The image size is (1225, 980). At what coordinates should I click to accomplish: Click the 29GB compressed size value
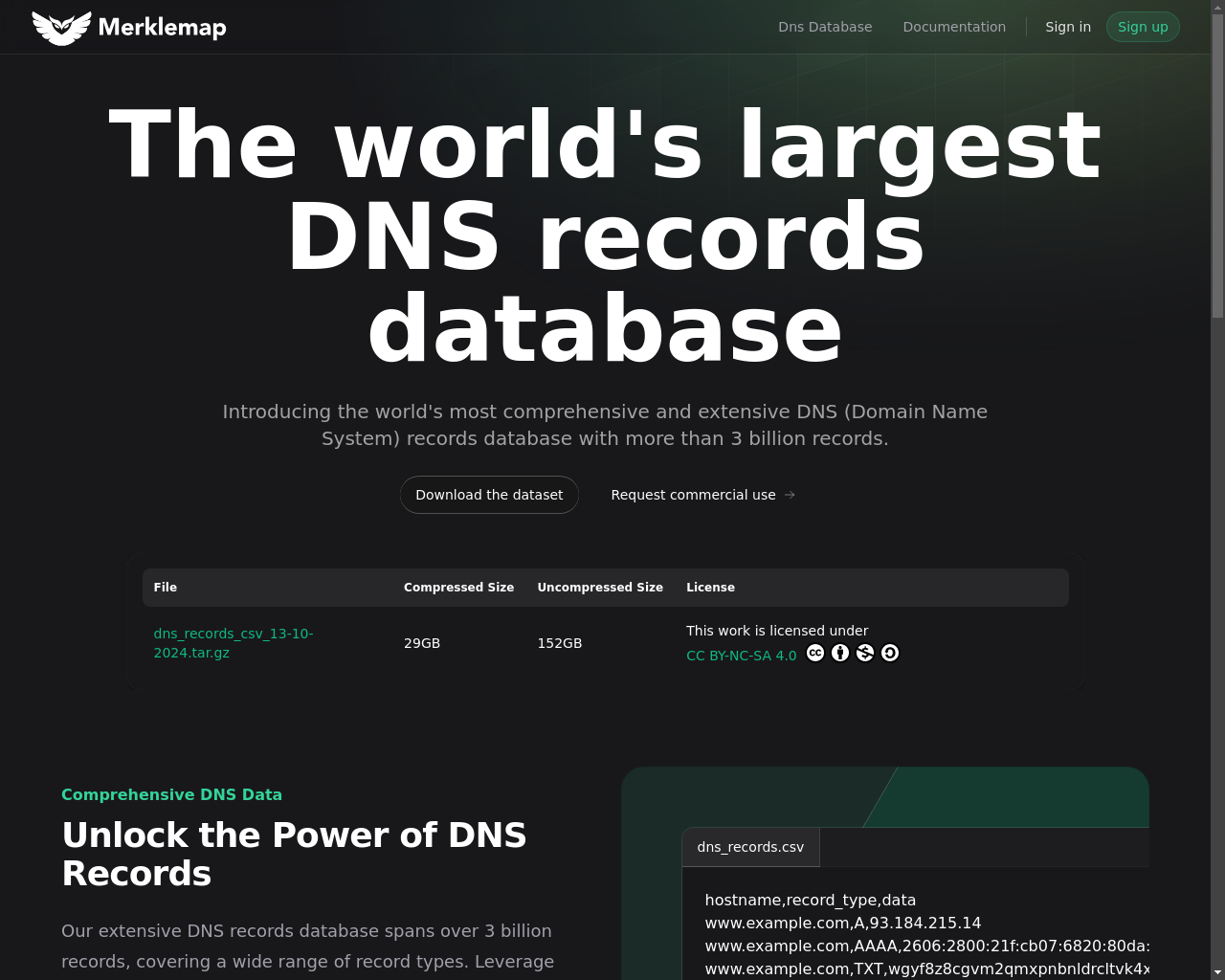[x=422, y=643]
